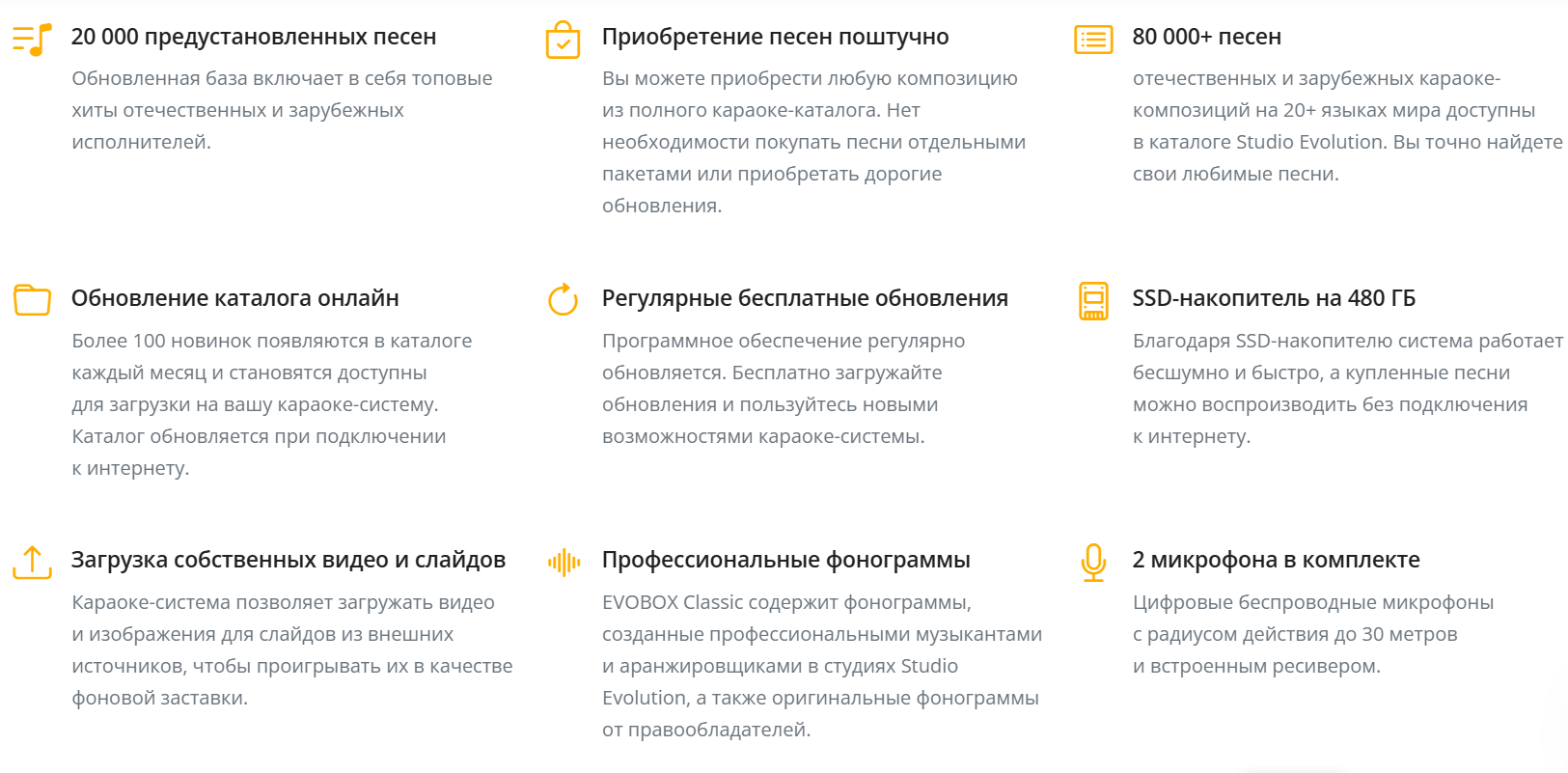The width and height of the screenshot is (1568, 773).
Task: Click "Регулярные бесплатные обновления" heading
Action: (805, 298)
